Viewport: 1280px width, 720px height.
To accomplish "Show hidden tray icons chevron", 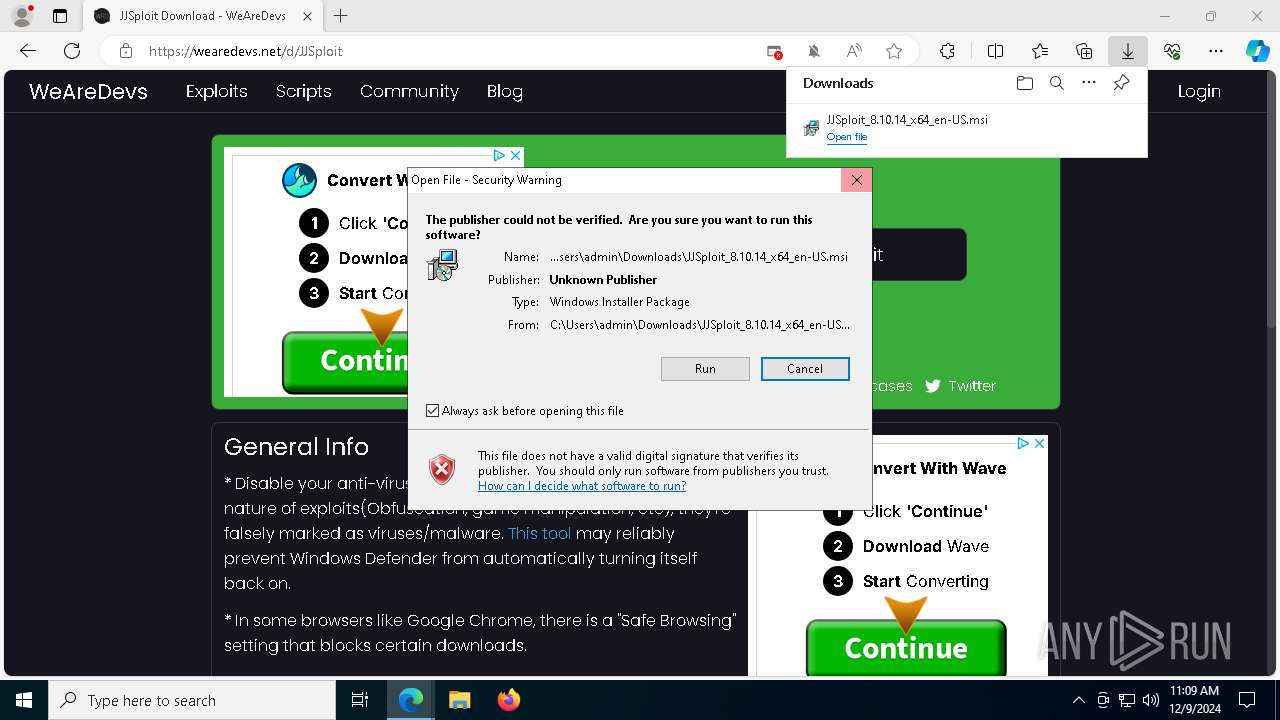I will coord(1078,700).
